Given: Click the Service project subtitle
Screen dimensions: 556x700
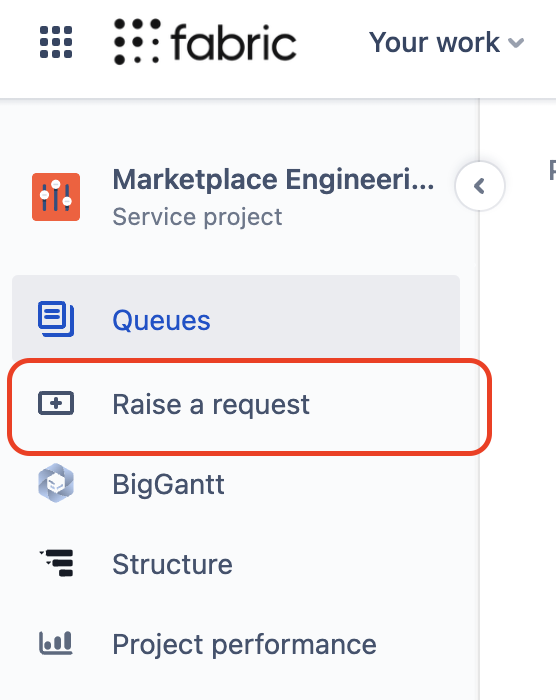Looking at the screenshot, I should [x=197, y=217].
